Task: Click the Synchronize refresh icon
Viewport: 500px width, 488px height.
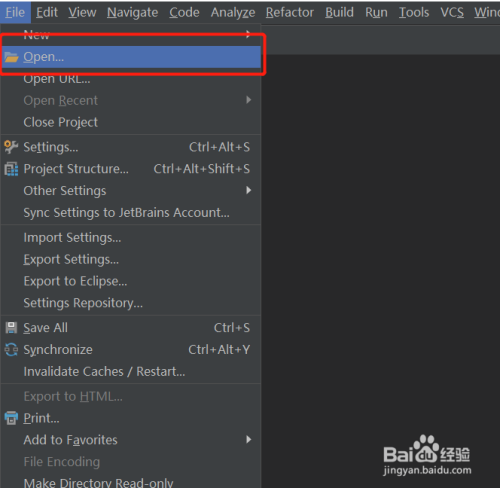Action: click(11, 350)
